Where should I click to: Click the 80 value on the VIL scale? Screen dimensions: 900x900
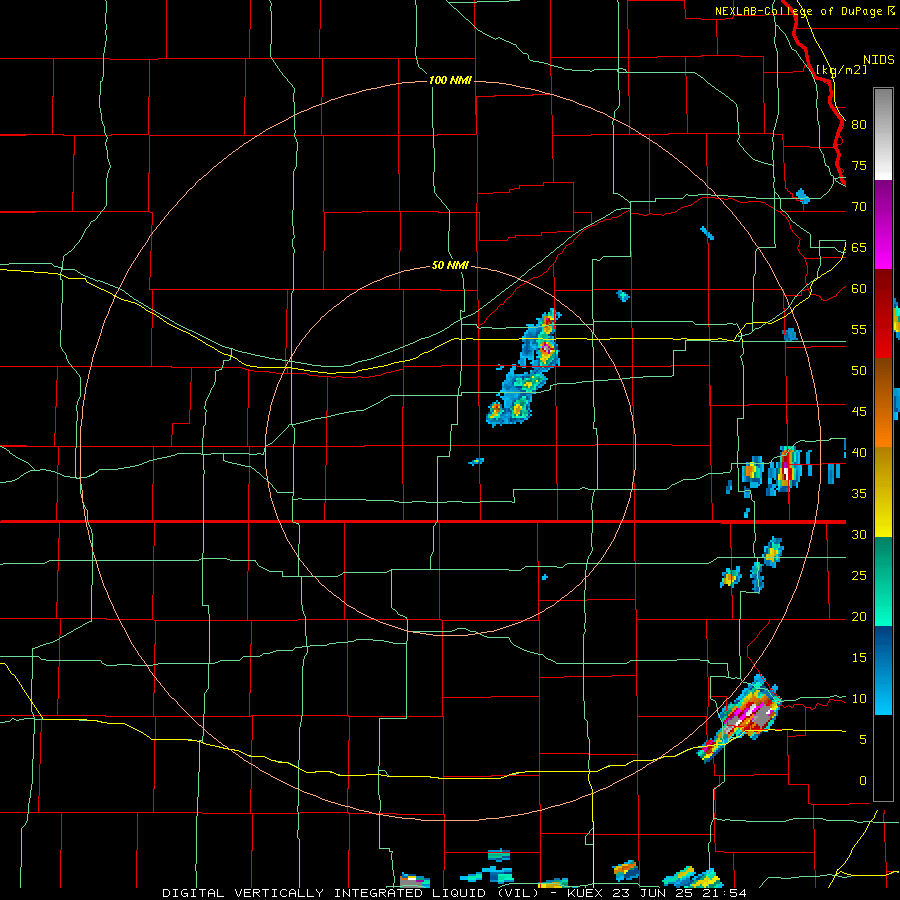859,125
